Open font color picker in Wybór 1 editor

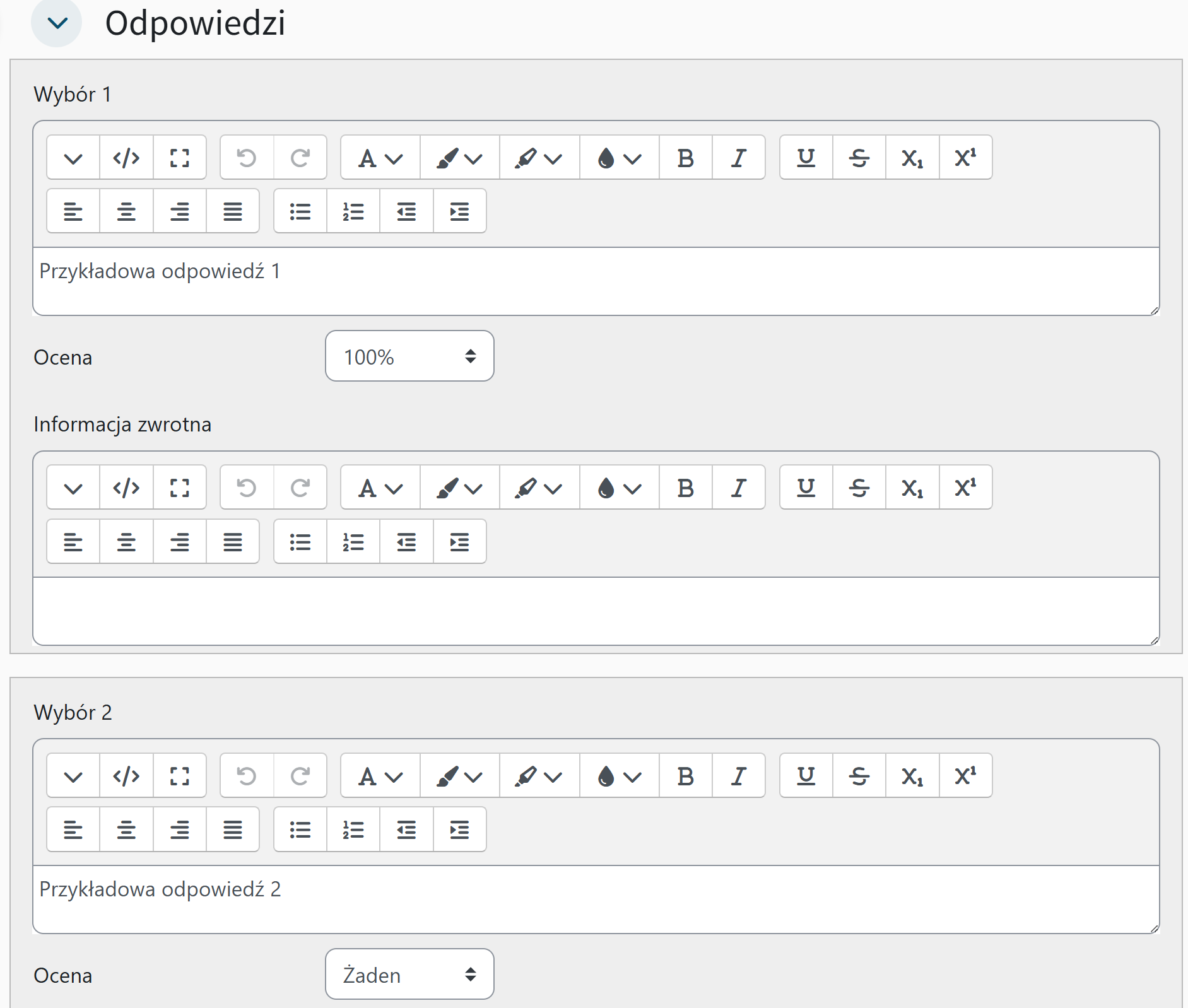(459, 158)
